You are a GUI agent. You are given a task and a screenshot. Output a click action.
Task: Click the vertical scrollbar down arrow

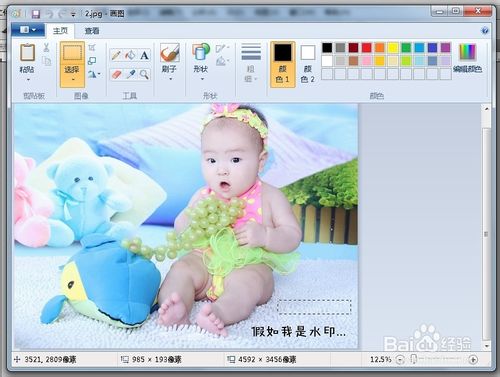coord(486,346)
